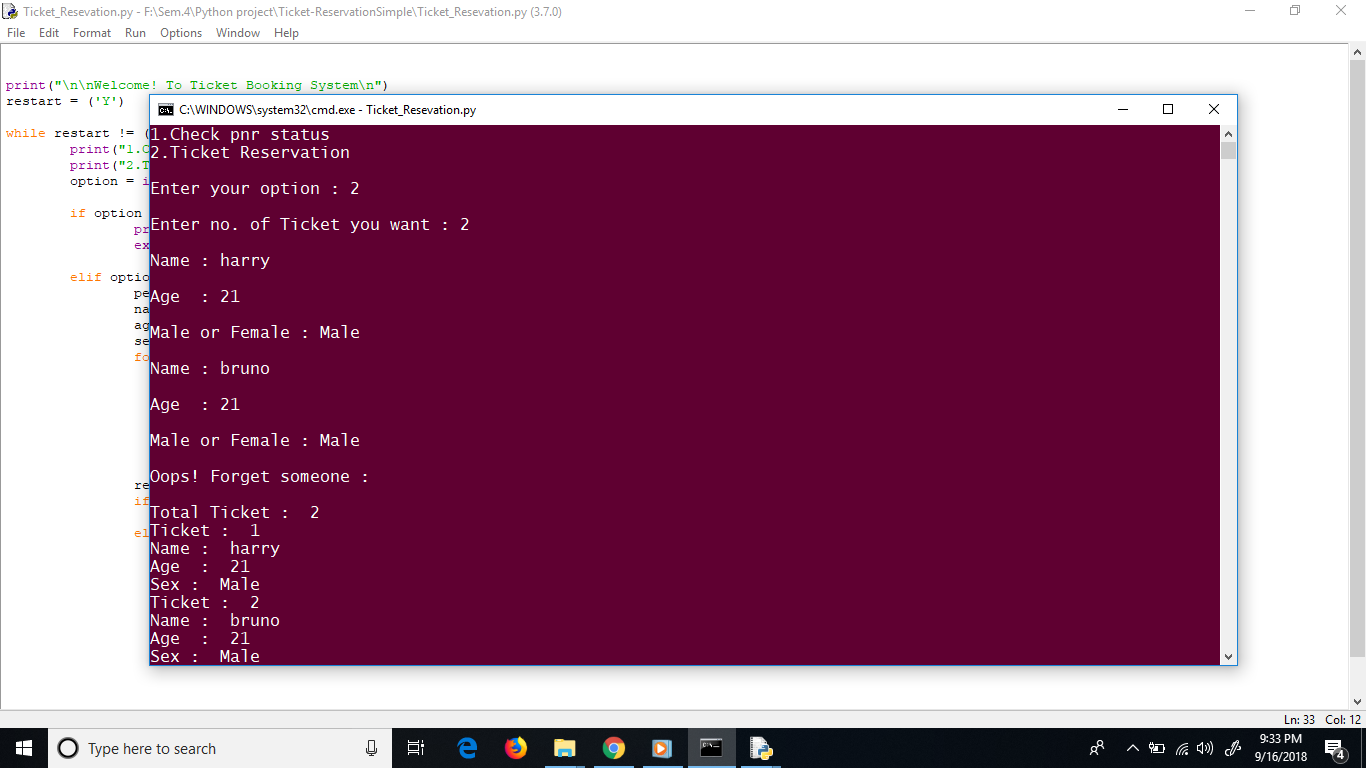Click the console scrollbar up arrow
The height and width of the screenshot is (768, 1366).
1228,134
